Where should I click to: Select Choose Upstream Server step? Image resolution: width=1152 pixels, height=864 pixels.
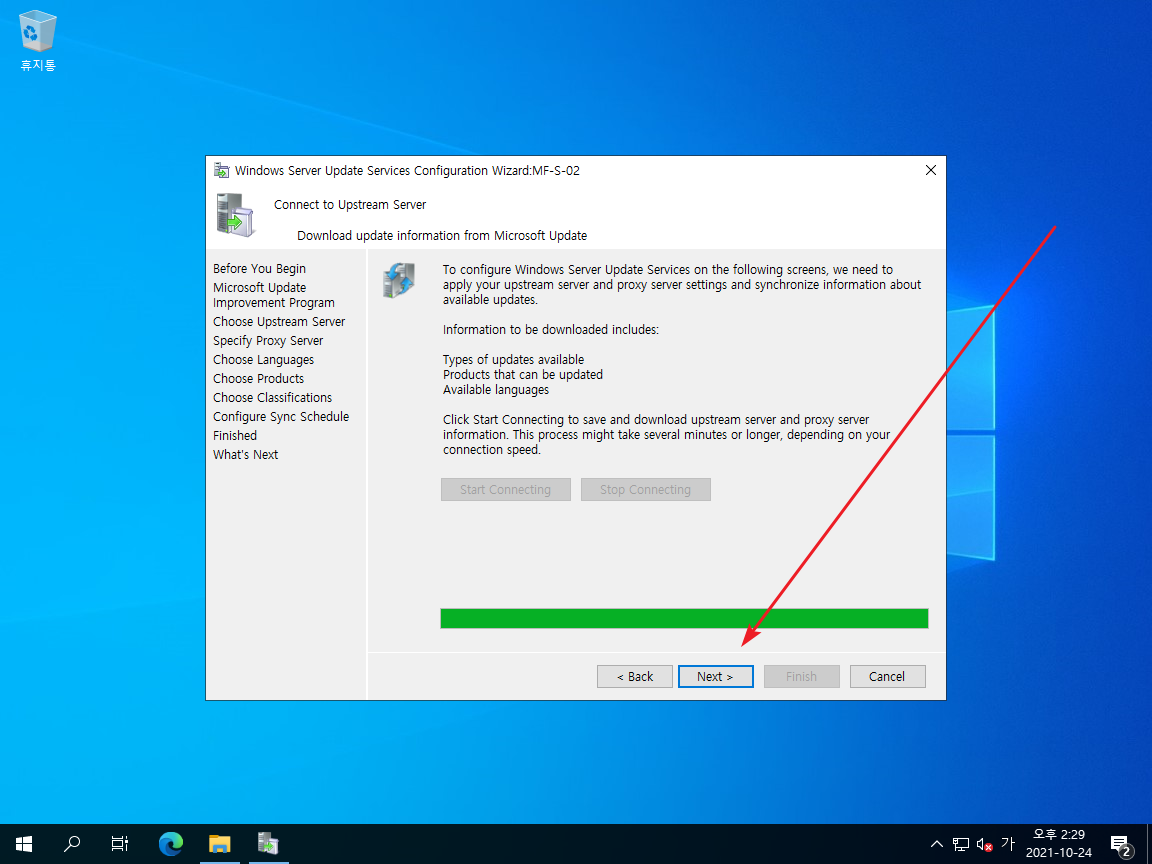click(x=279, y=322)
